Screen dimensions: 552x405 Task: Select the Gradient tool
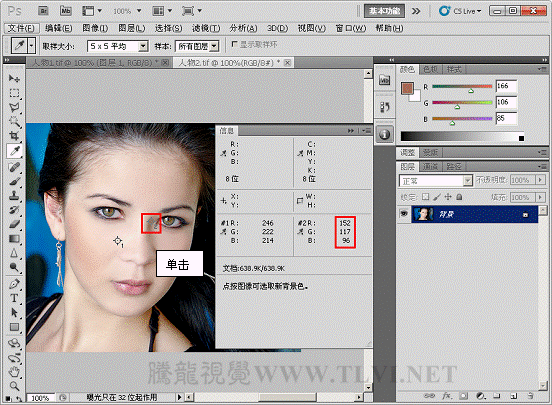tap(14, 239)
